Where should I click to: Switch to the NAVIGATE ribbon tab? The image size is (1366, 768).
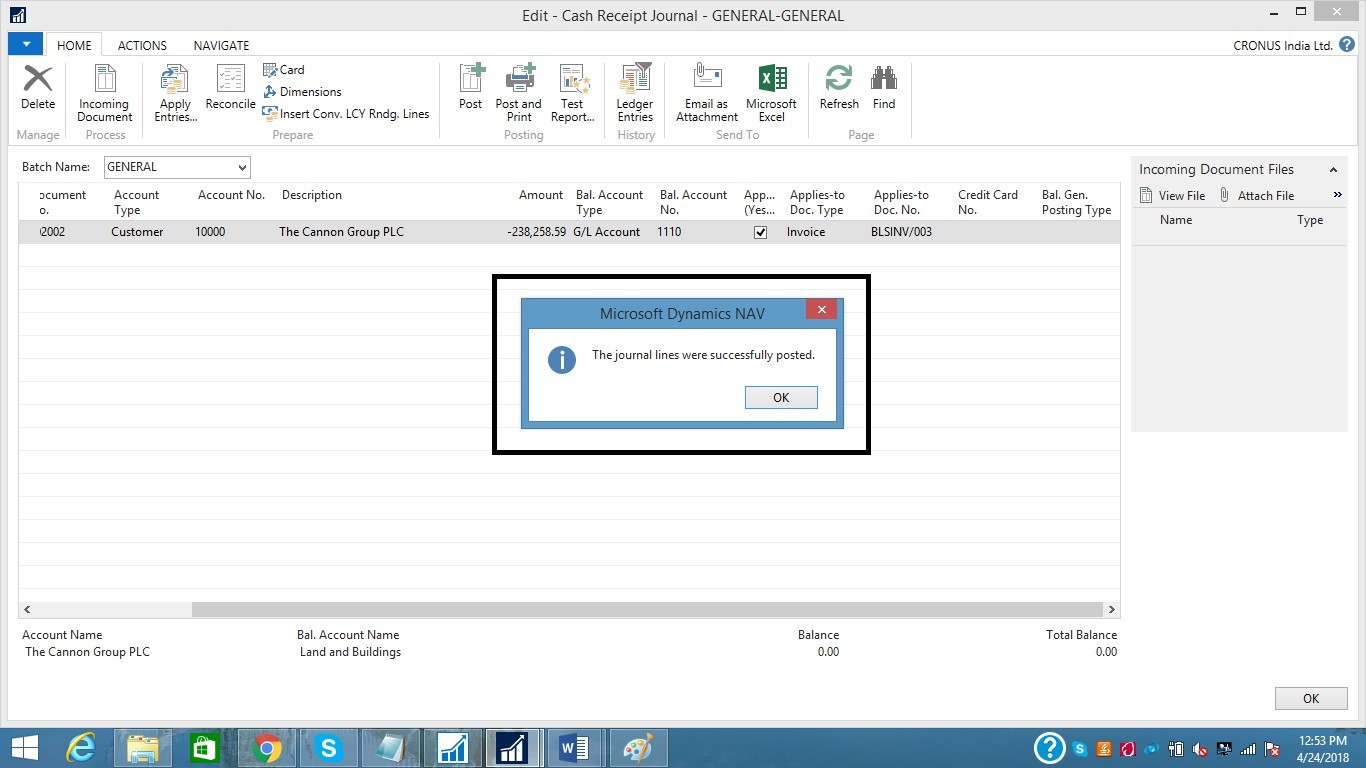click(222, 45)
